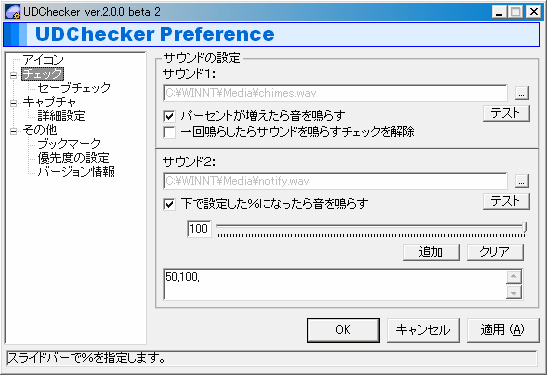
Task: Open browse button for Sound 1 file
Action: (x=522, y=93)
